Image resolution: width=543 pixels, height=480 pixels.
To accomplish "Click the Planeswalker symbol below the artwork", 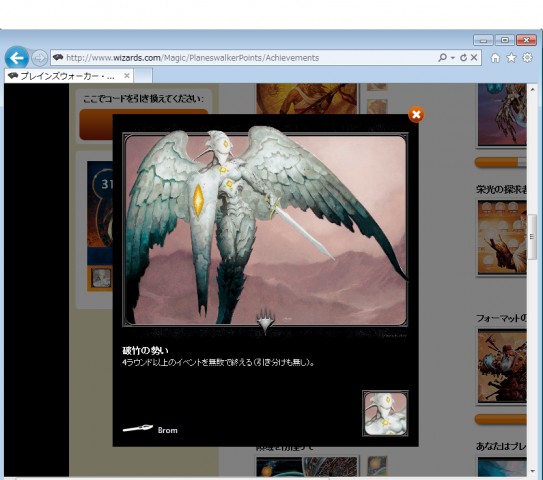I will coord(266,320).
